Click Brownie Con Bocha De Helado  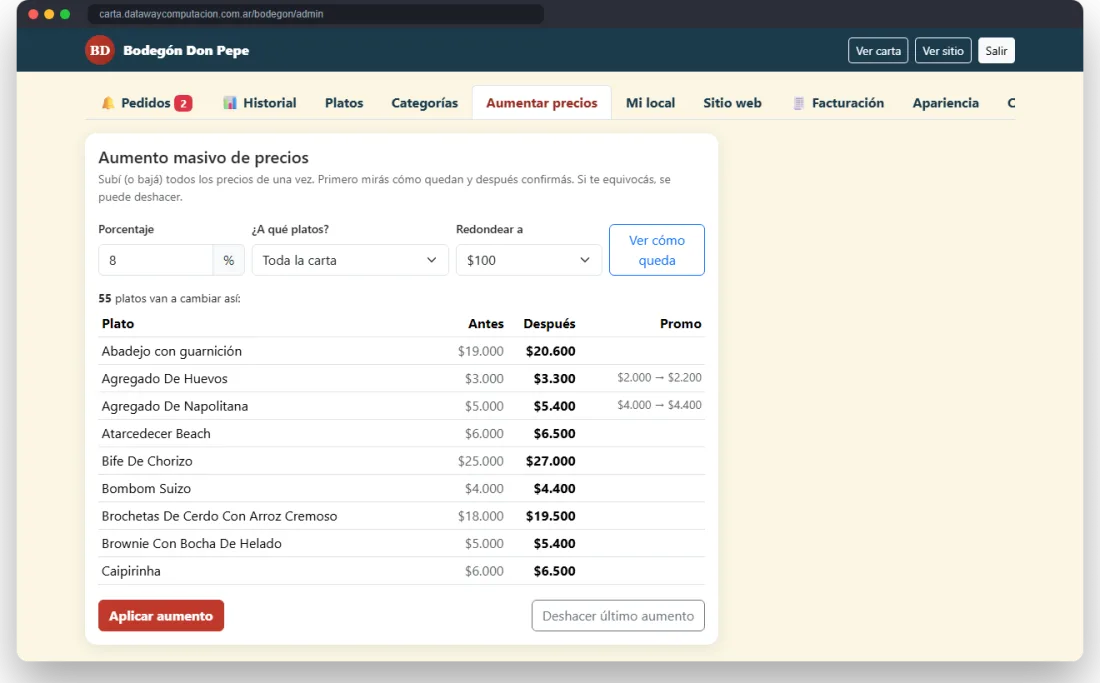tap(192, 543)
